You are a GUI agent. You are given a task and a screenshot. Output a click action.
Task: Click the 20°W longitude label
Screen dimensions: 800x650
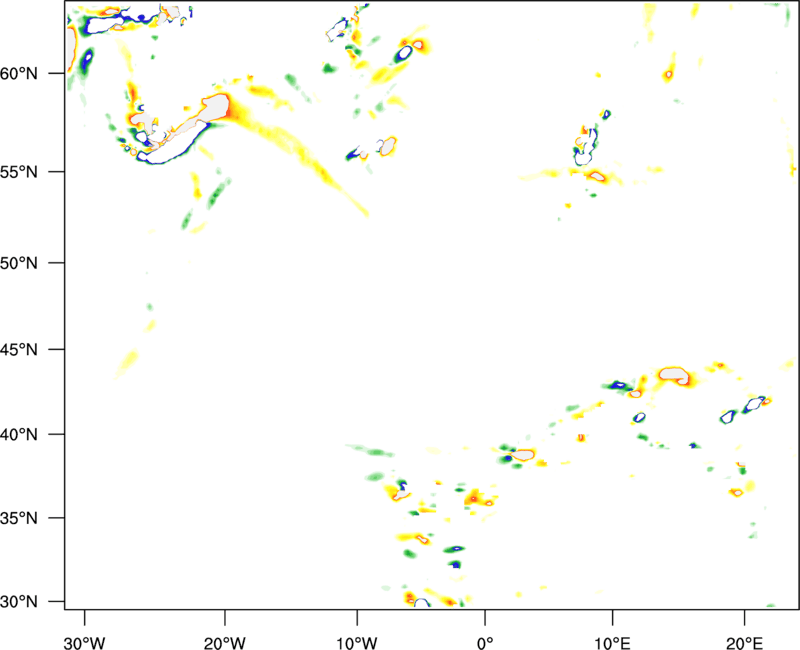coord(224,643)
